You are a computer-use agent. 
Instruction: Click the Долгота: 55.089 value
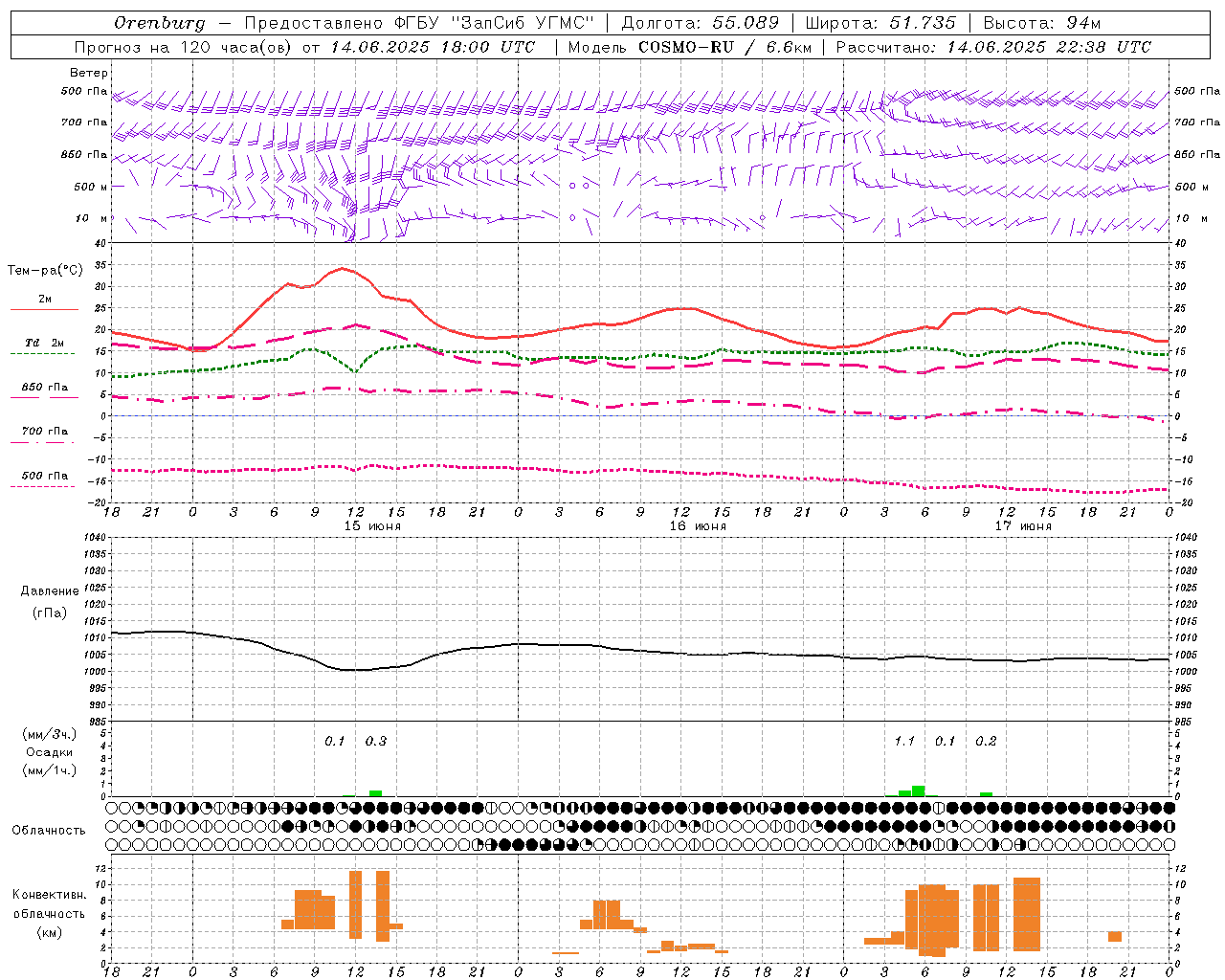coord(701,23)
